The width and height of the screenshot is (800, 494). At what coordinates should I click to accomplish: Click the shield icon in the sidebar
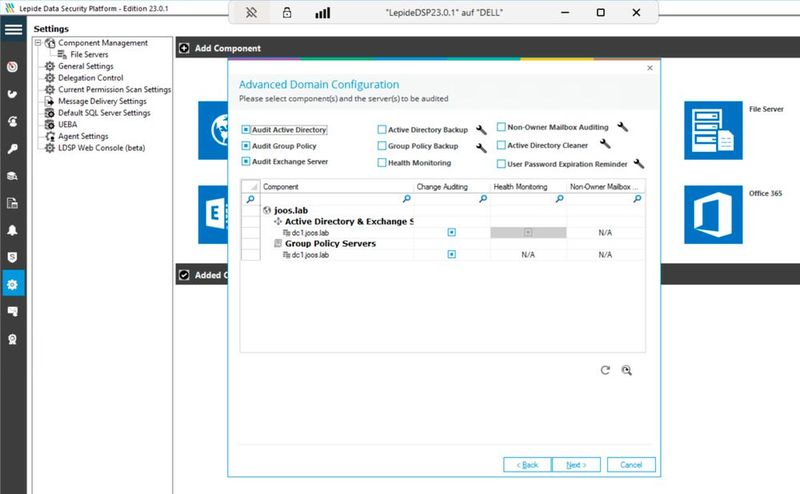click(13, 257)
